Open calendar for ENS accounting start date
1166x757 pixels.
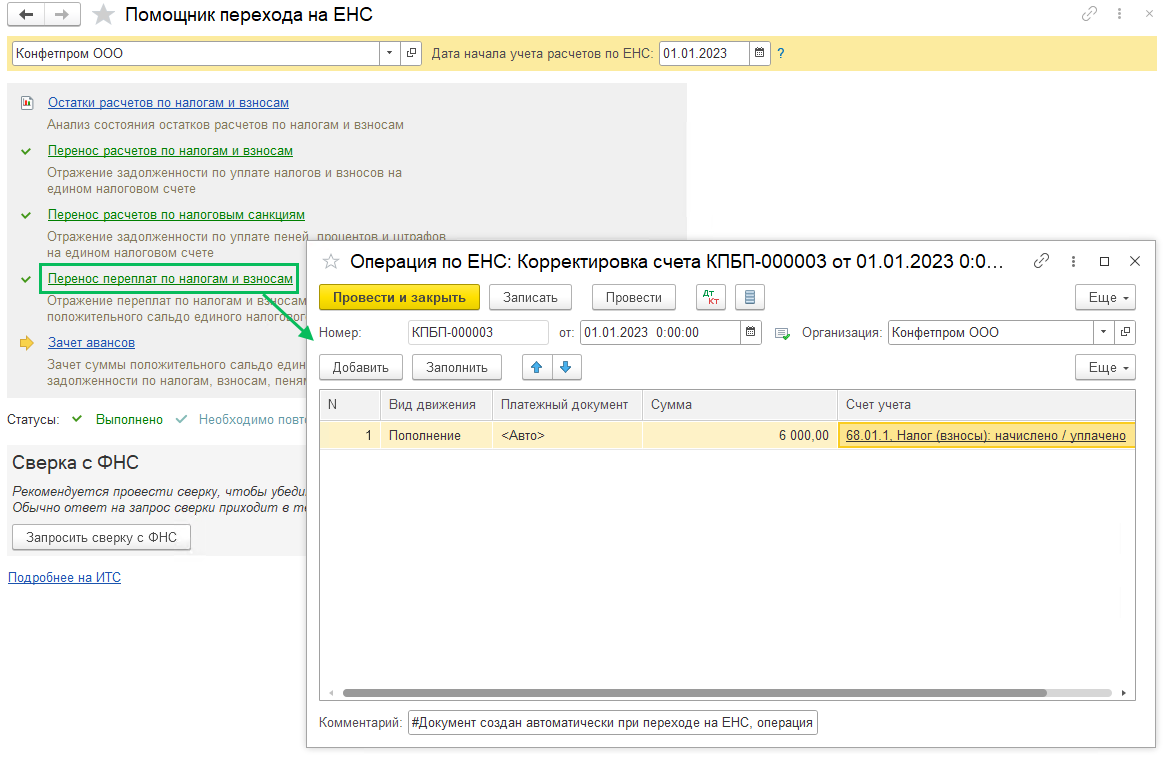(760, 53)
